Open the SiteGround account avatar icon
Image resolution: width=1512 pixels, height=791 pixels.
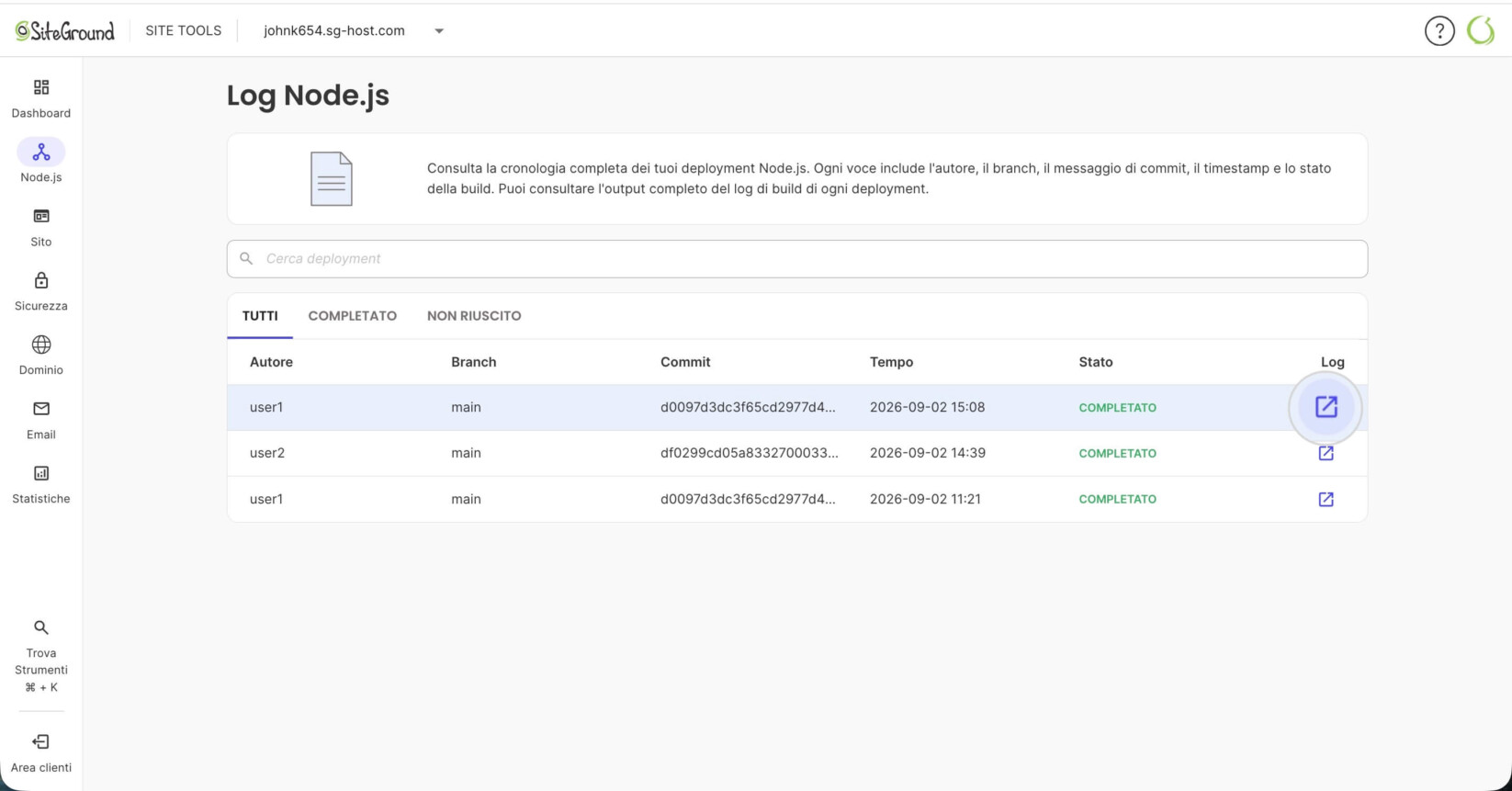coord(1481,30)
